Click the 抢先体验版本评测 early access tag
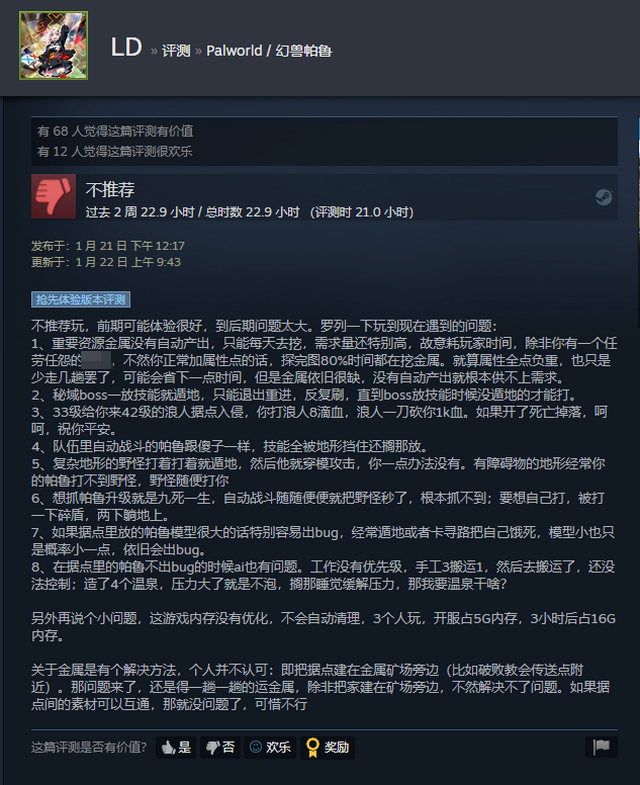This screenshot has height=785, width=640. tap(81, 299)
